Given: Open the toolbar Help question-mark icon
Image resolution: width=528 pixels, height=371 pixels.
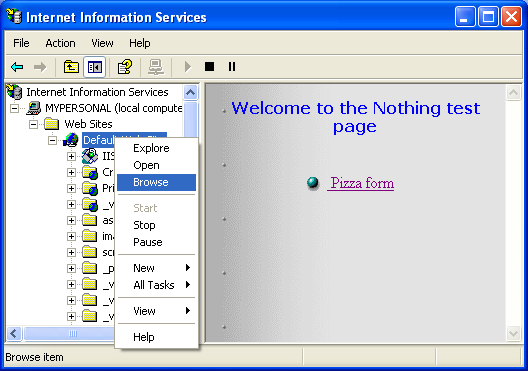Looking at the screenshot, I should pos(125,67).
